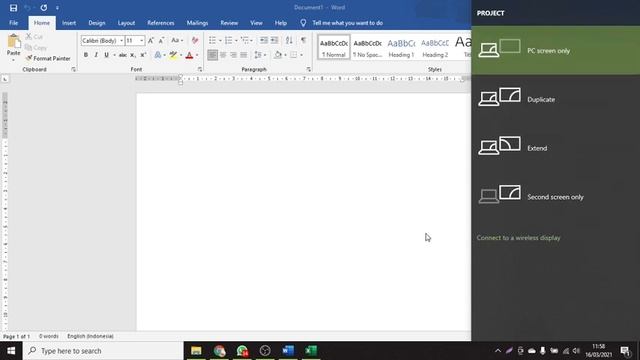Switch to the Design tab
This screenshot has height=360, width=640.
[97, 23]
